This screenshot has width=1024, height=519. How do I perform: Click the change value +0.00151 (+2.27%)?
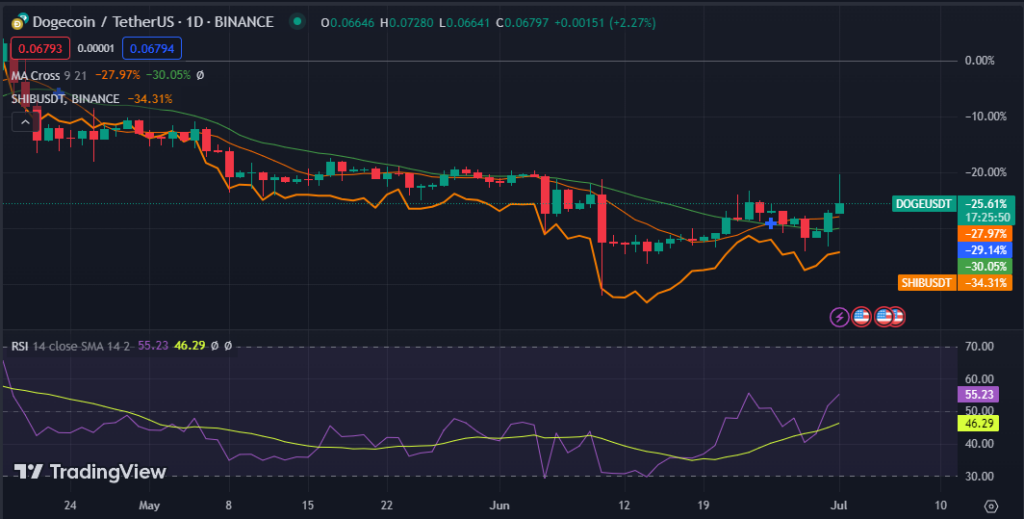pyautogui.click(x=605, y=23)
